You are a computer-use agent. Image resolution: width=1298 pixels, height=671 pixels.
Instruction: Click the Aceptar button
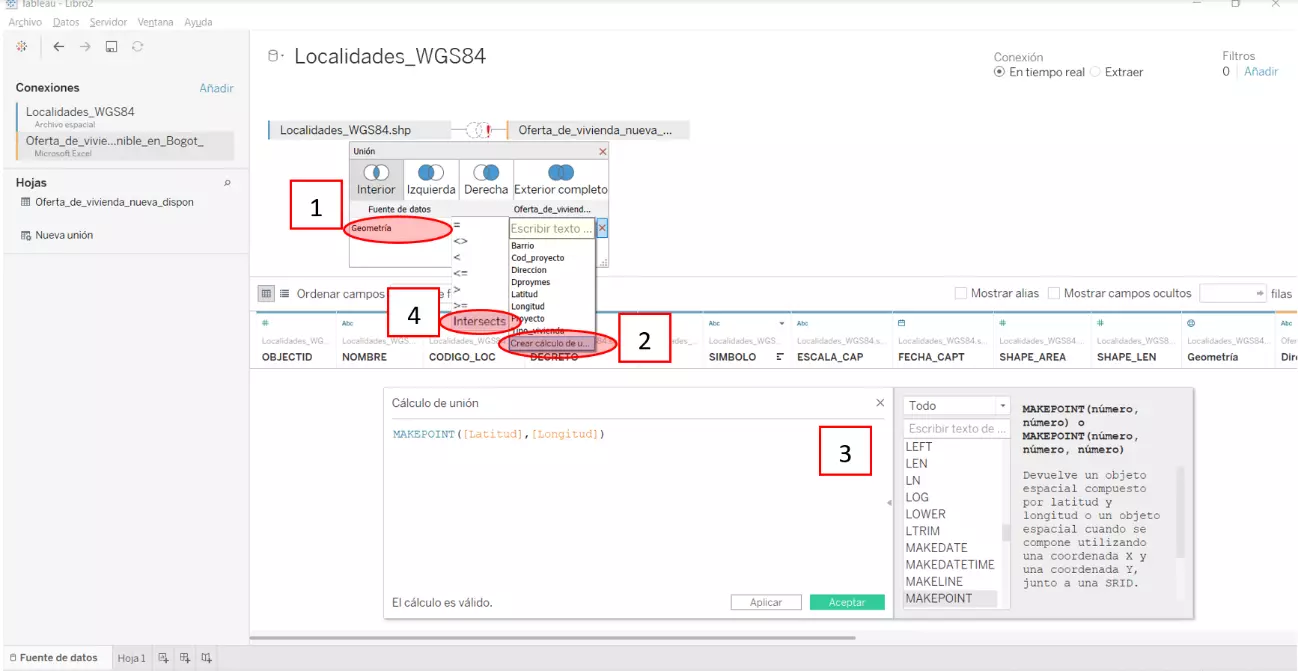point(847,603)
